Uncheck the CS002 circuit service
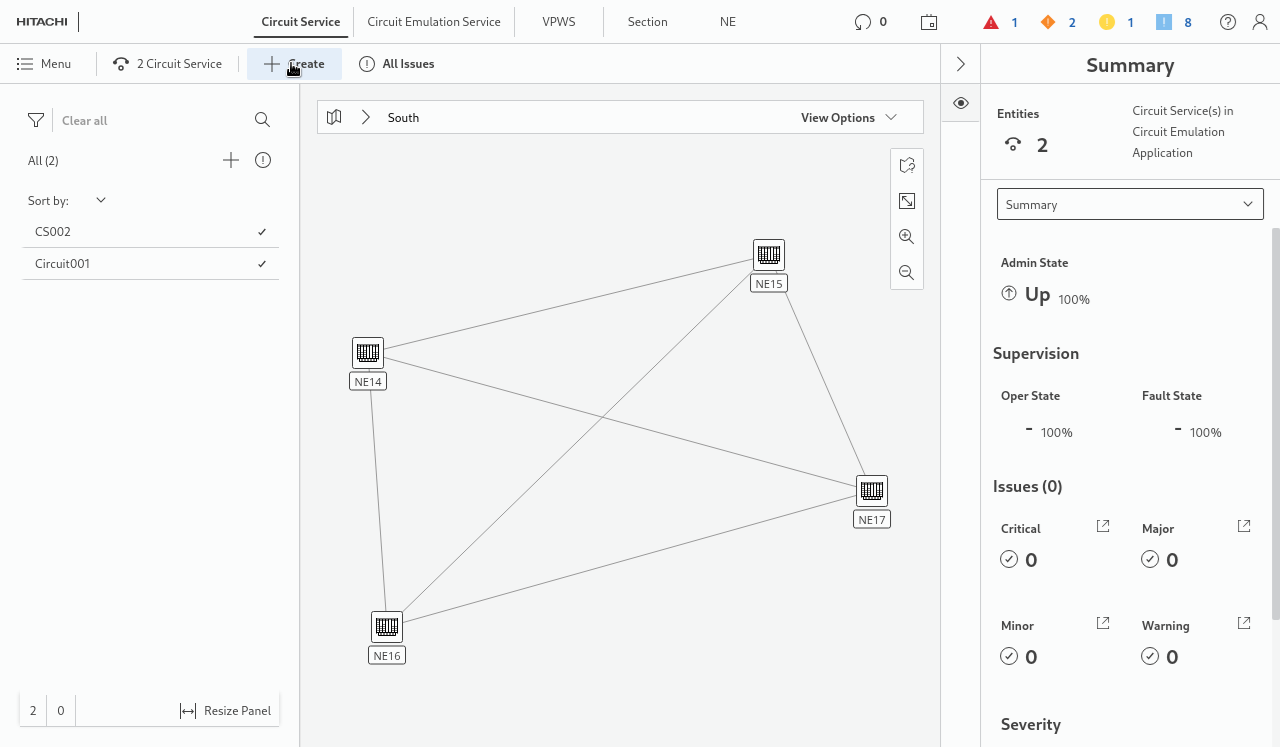 [x=262, y=232]
